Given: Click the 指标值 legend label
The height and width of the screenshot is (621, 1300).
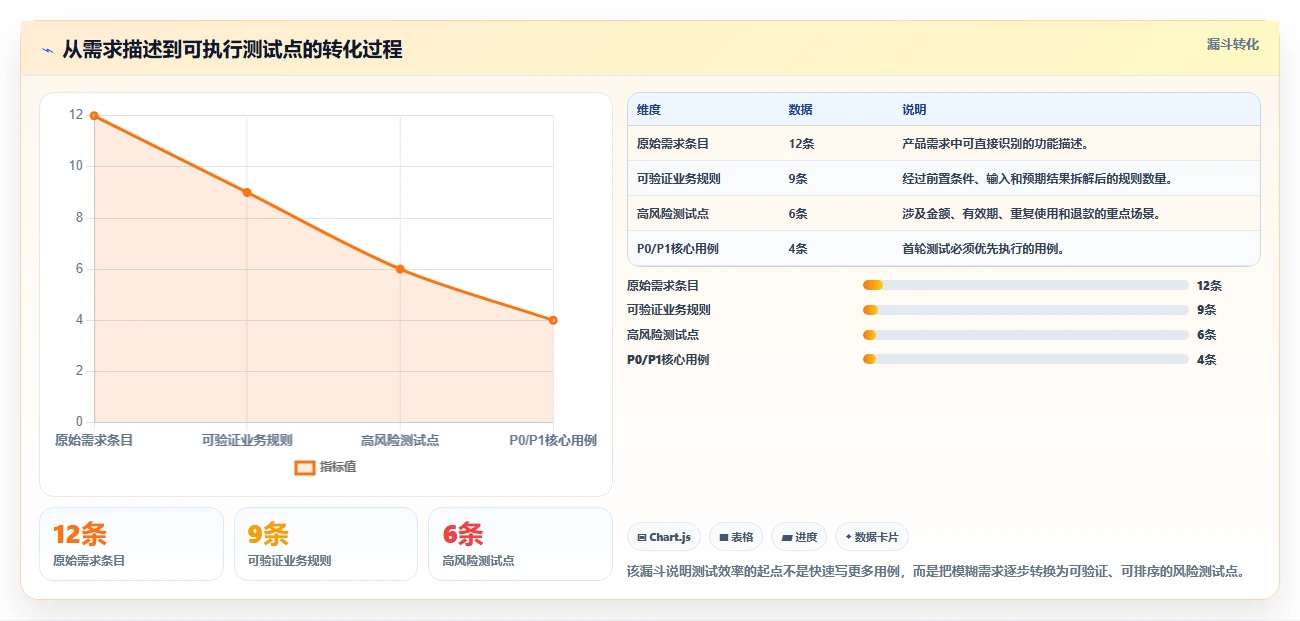Looking at the screenshot, I should click(338, 467).
